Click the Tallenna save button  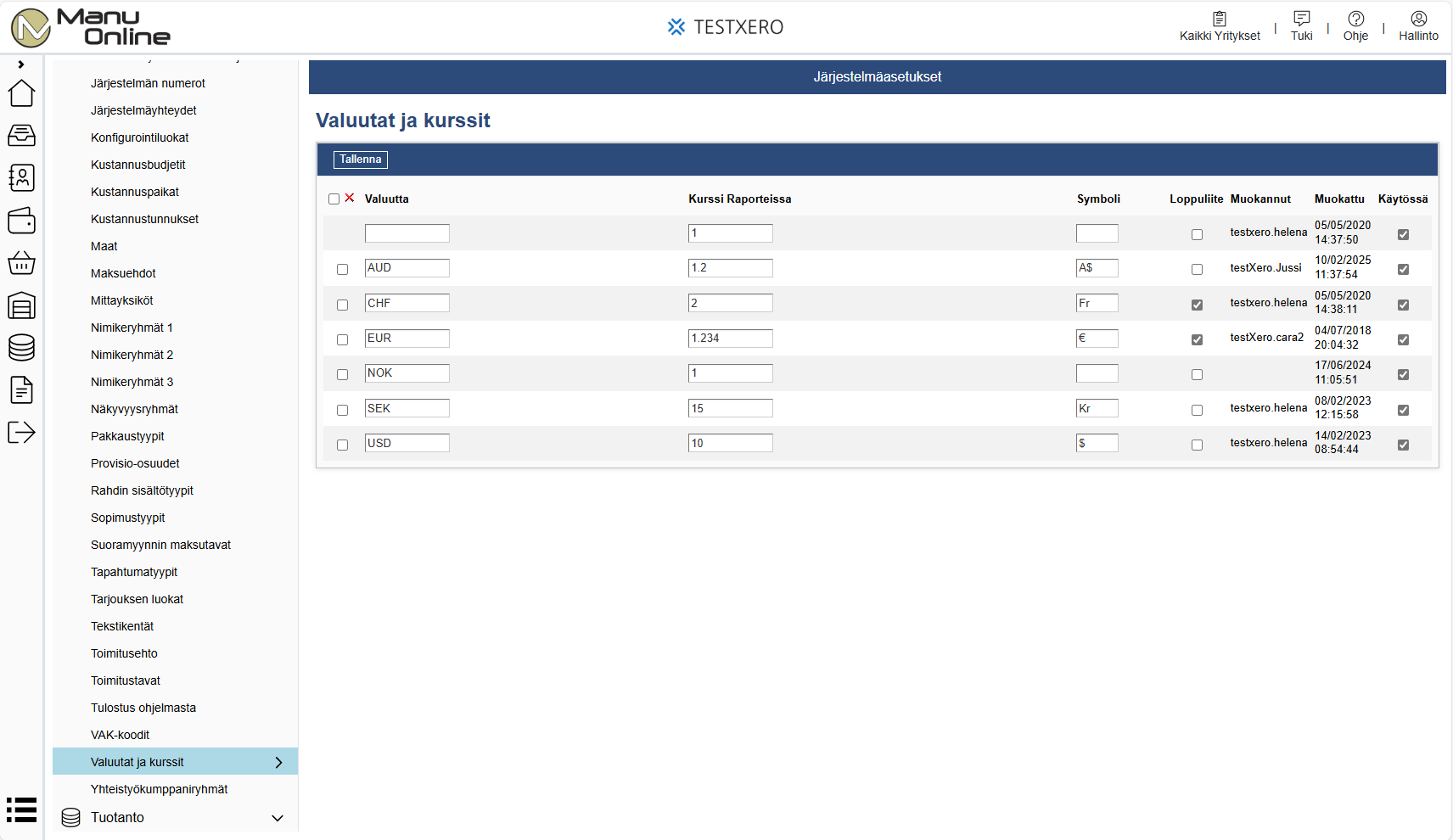tap(361, 160)
